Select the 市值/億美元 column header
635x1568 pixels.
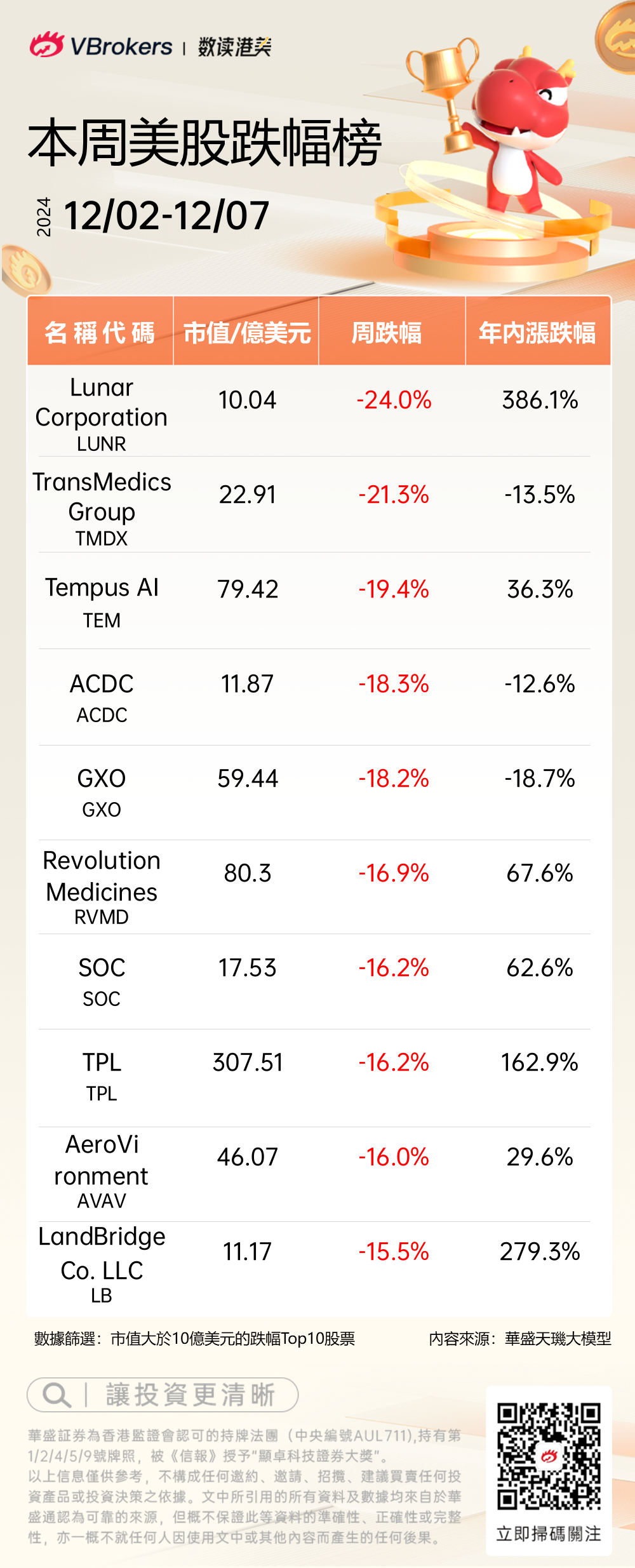(x=246, y=332)
